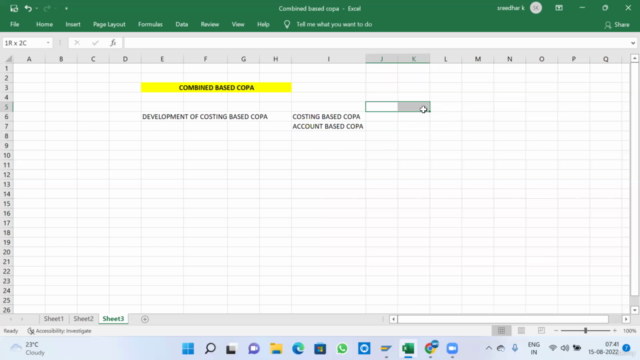Click the Select All corner triangle
The height and width of the screenshot is (360, 640).
pyautogui.click(x=8, y=59)
